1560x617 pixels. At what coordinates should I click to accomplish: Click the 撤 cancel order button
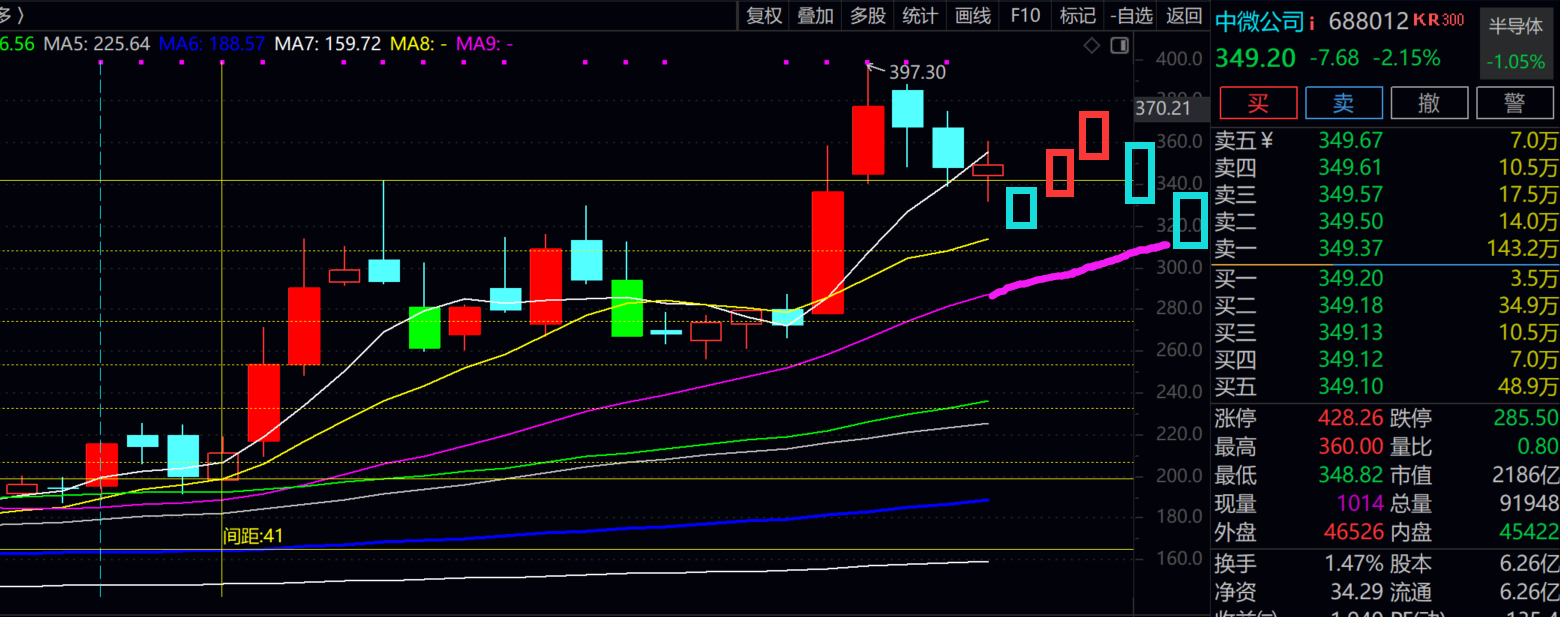pos(1428,103)
